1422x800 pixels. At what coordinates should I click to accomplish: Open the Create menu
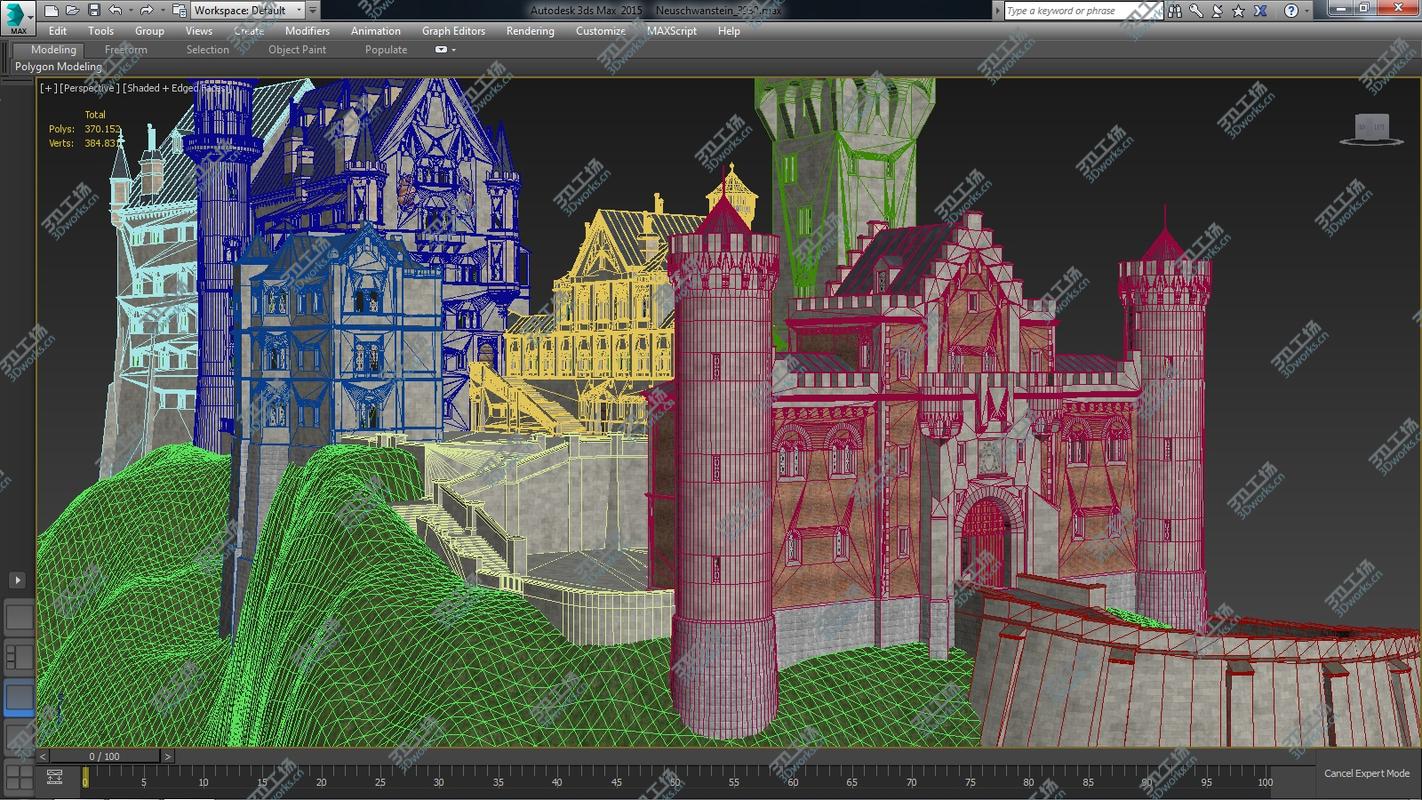249,31
